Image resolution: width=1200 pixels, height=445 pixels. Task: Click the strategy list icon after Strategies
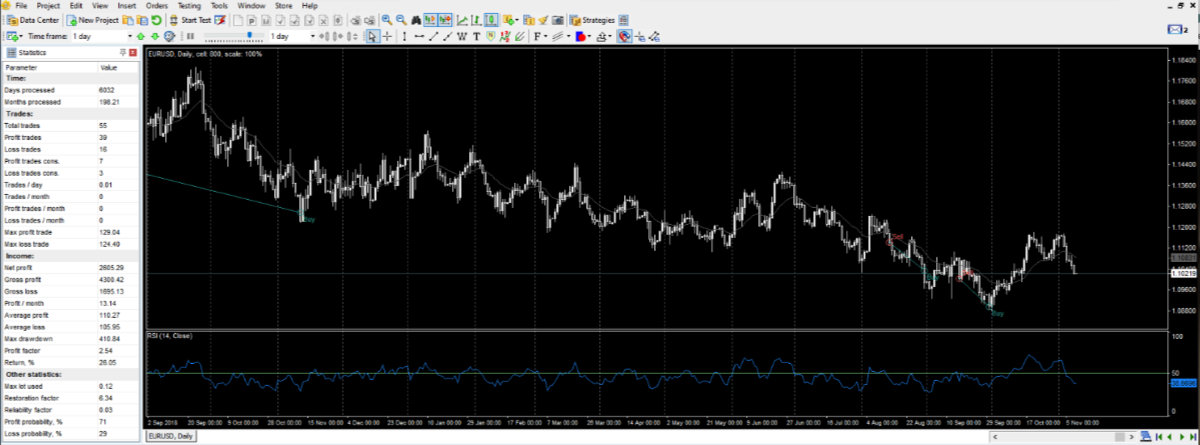[x=625, y=20]
